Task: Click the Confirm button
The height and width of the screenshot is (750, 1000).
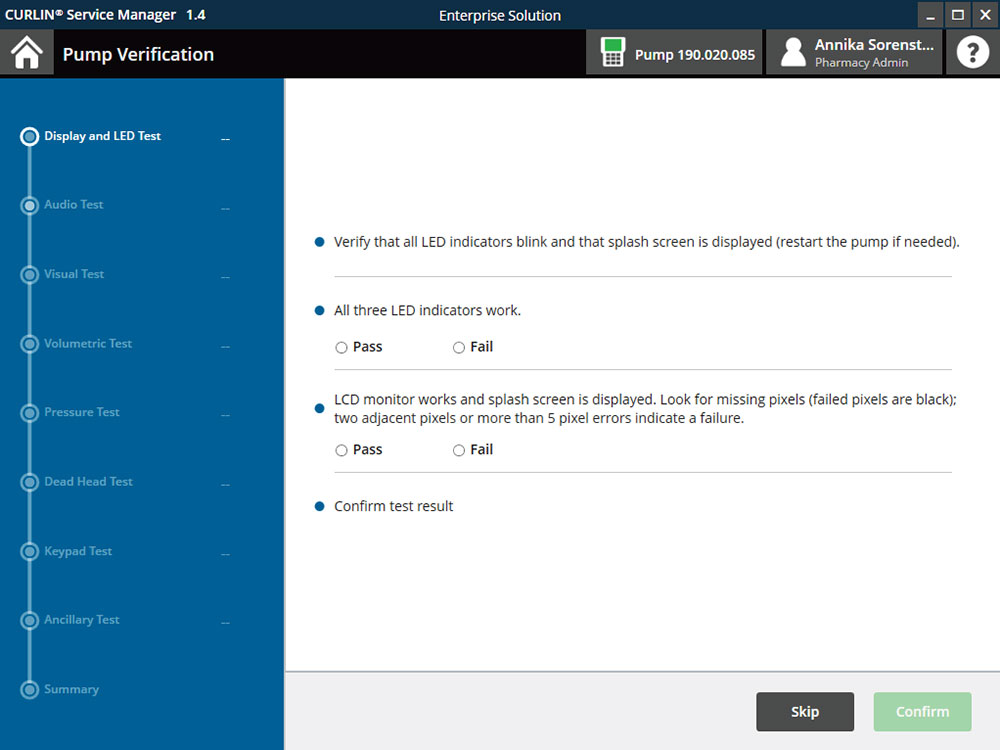Action: [x=922, y=712]
